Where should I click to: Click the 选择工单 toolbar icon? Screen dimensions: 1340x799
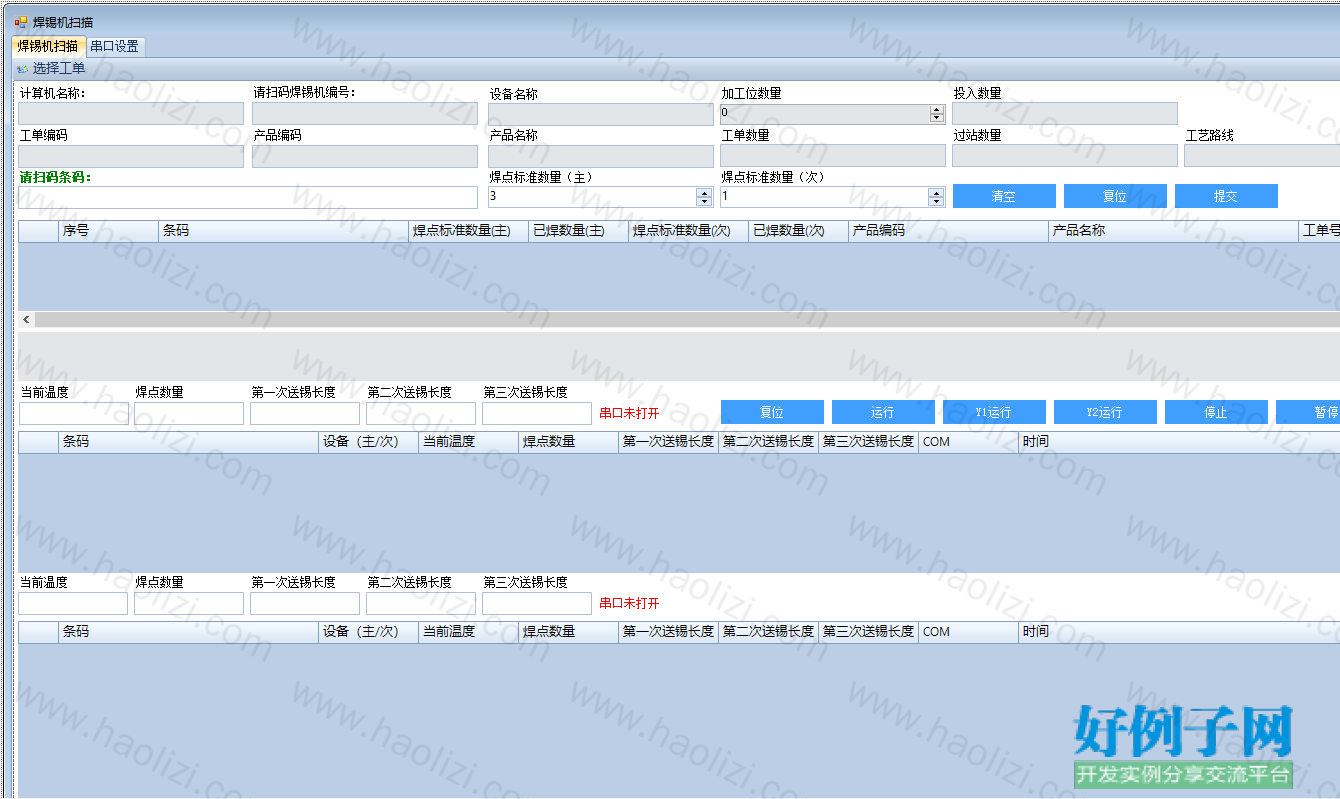(23, 69)
